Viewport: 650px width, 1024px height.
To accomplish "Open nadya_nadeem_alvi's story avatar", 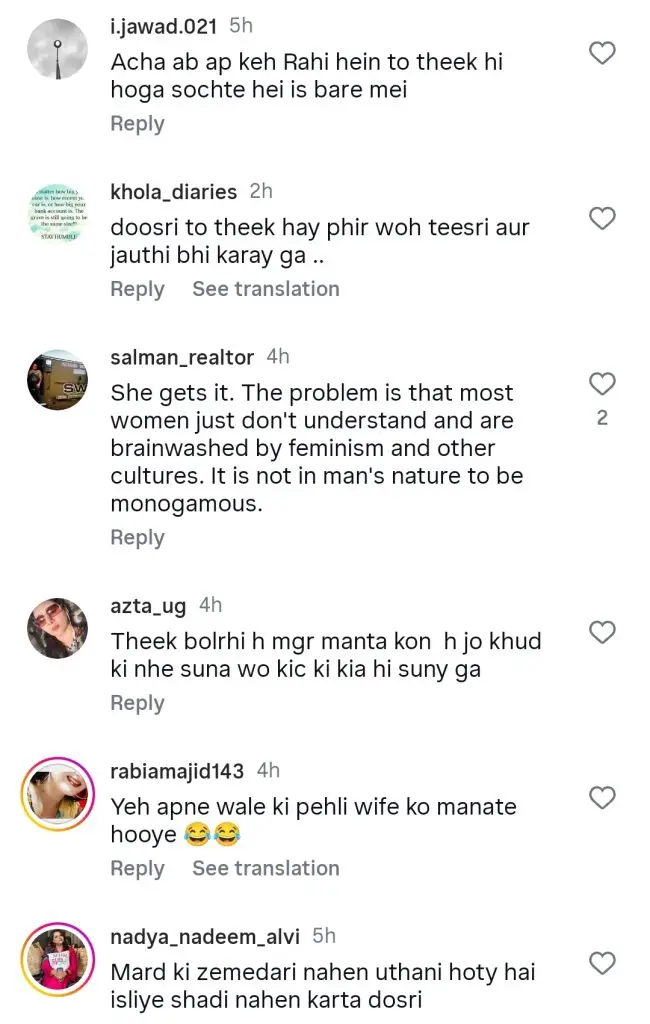I will click(57, 960).
